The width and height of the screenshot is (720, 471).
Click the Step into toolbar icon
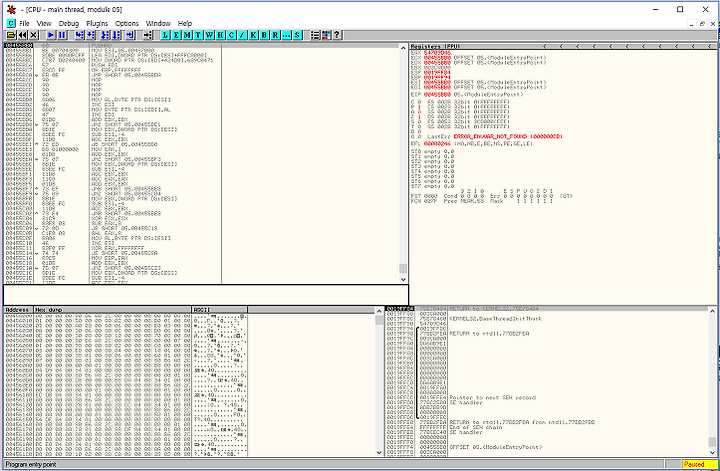(79, 35)
